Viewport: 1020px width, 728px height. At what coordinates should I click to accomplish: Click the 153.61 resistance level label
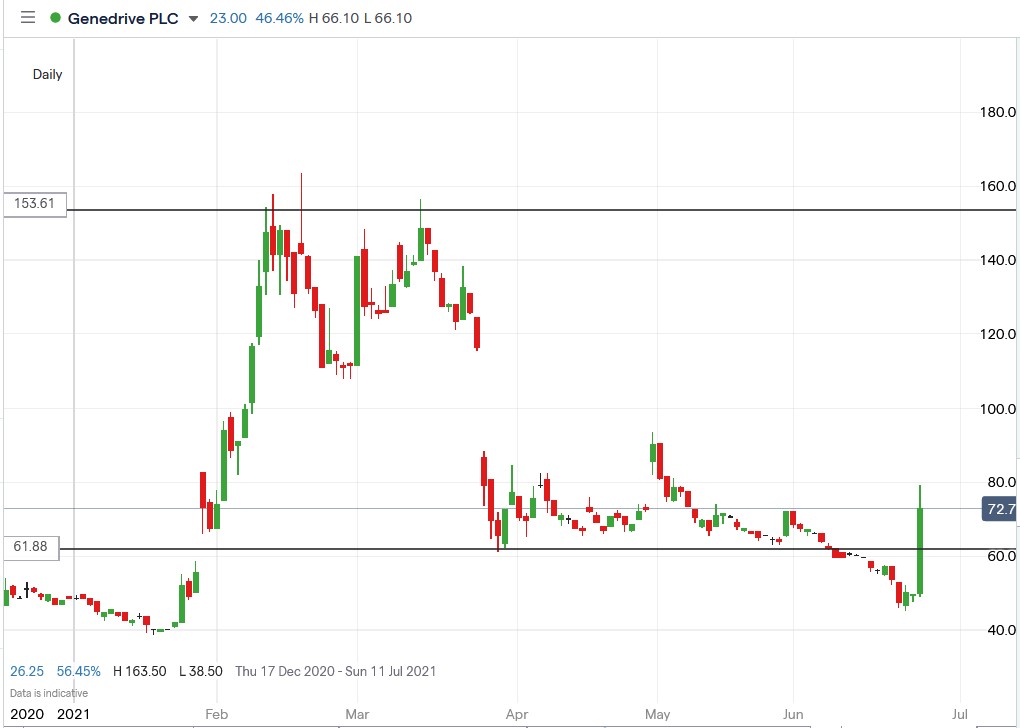click(x=33, y=204)
